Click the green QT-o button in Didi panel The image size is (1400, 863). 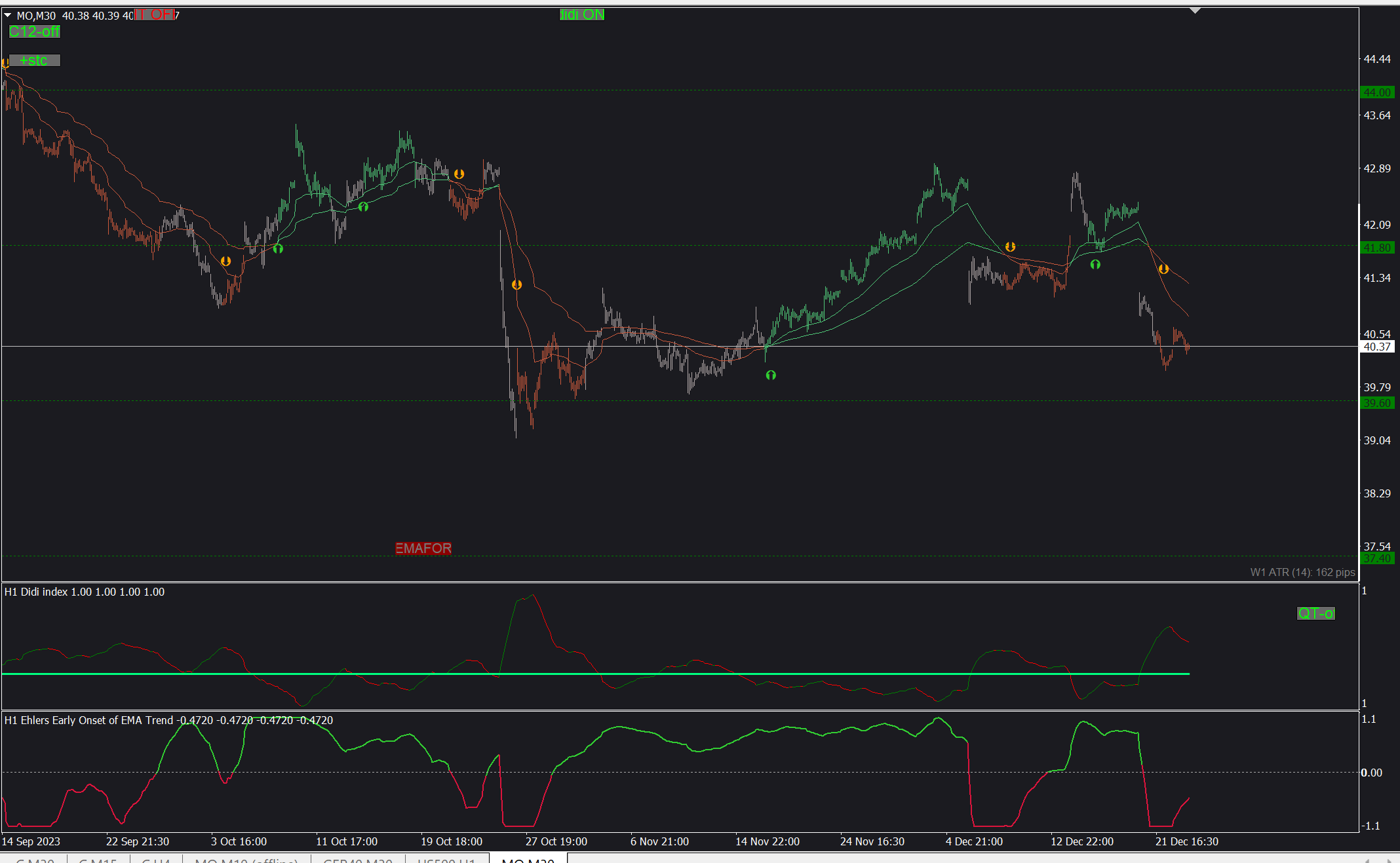click(1315, 613)
